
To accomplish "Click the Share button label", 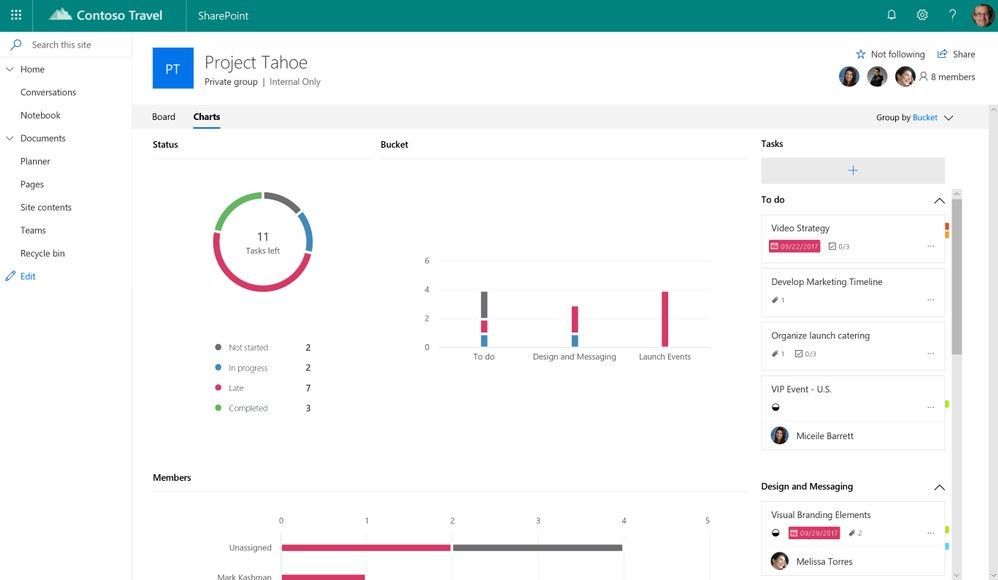I will tap(964, 54).
